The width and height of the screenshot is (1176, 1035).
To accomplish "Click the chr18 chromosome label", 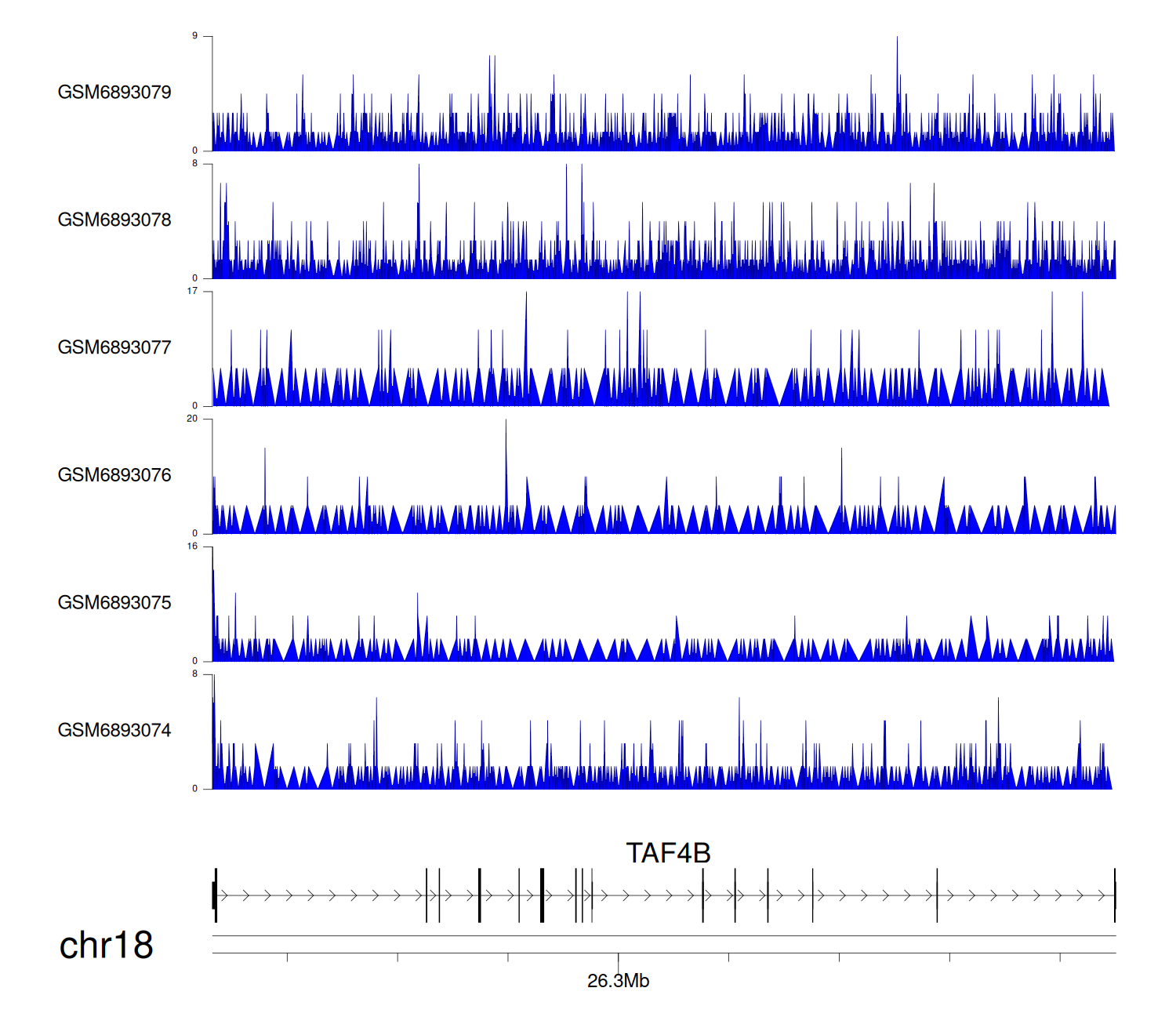I will (106, 946).
